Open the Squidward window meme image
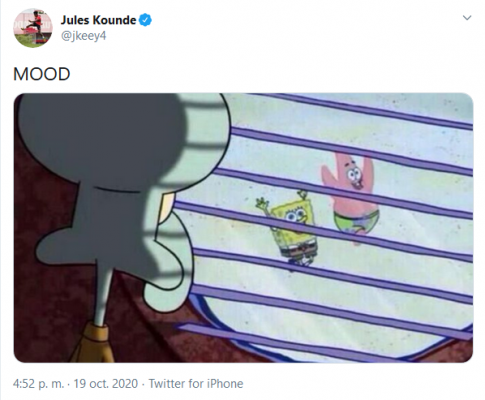The image size is (485, 400). [x=243, y=228]
